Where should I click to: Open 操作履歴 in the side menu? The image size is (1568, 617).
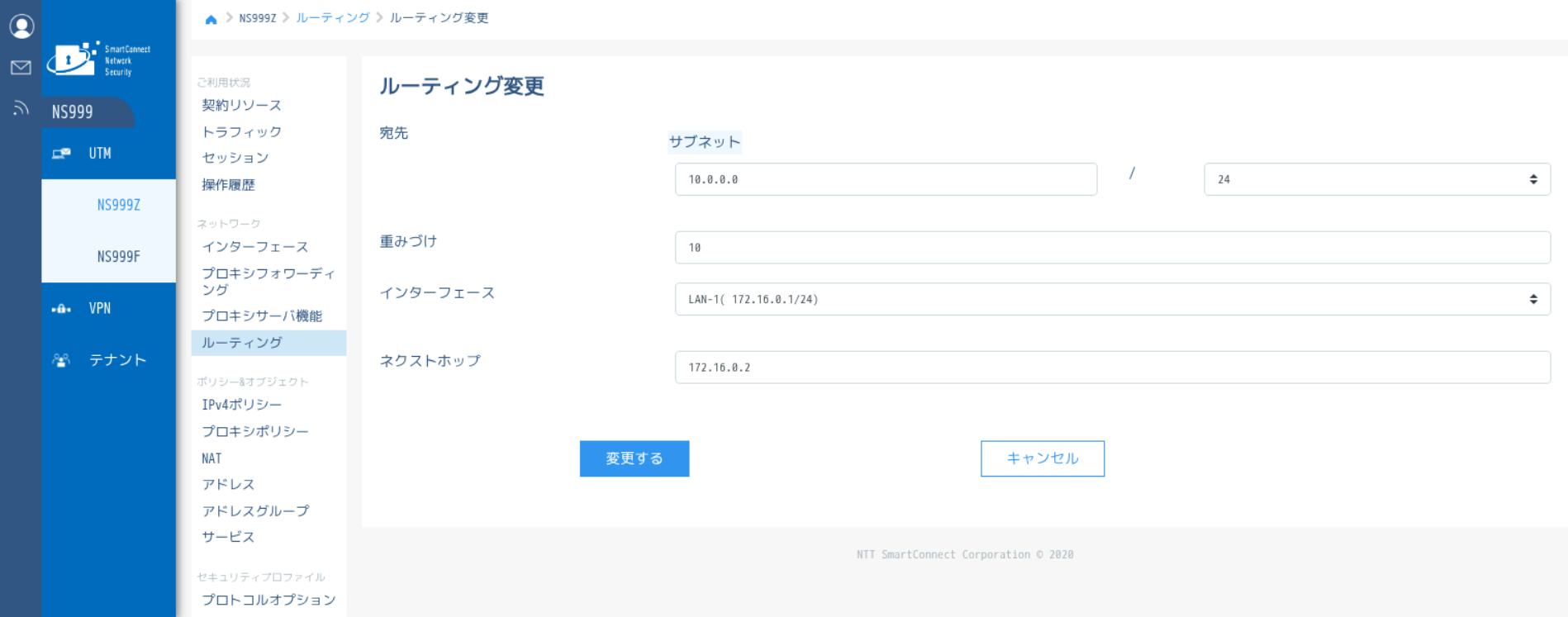click(229, 185)
